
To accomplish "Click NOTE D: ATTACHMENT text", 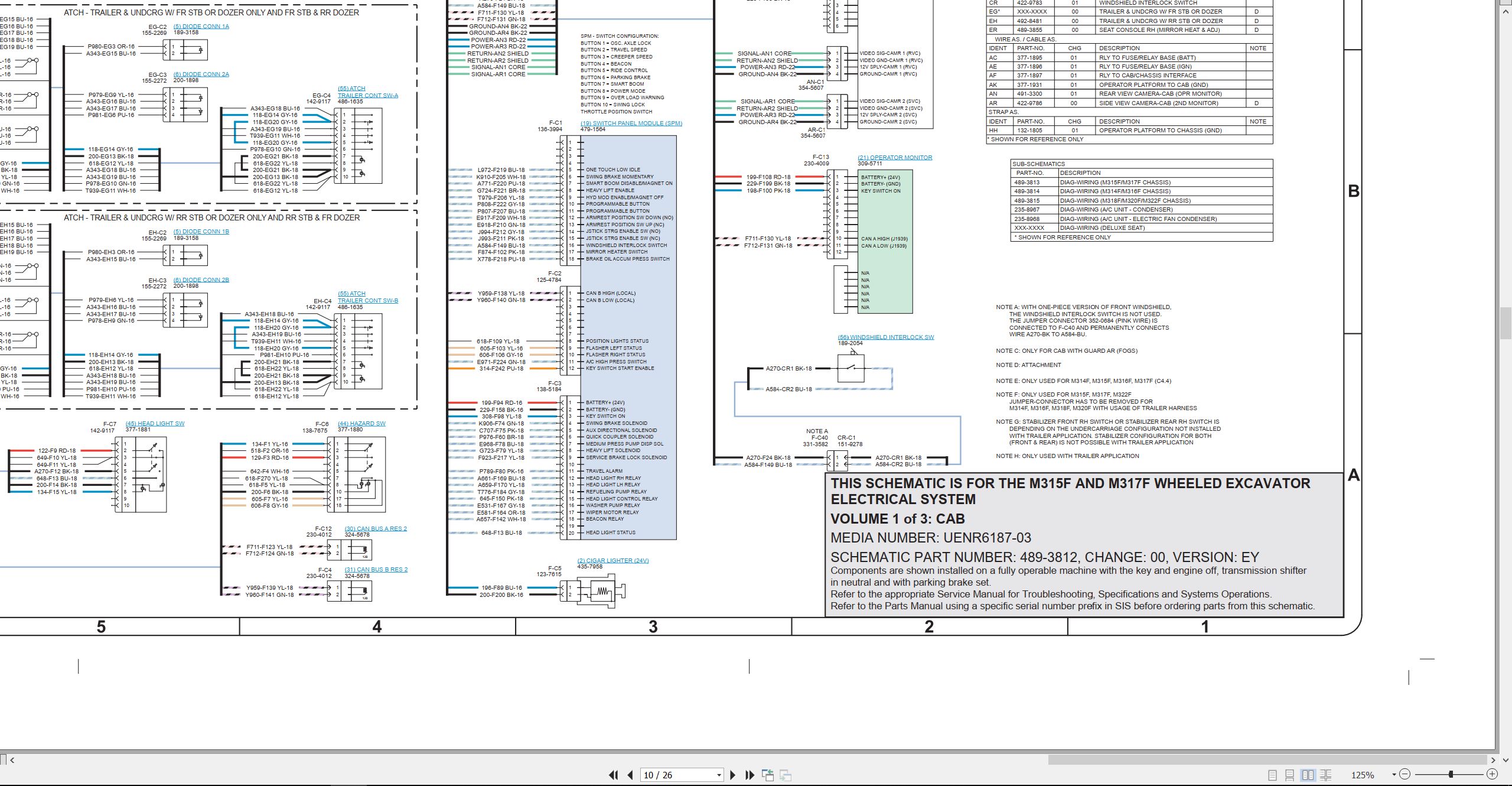I will [x=1028, y=365].
